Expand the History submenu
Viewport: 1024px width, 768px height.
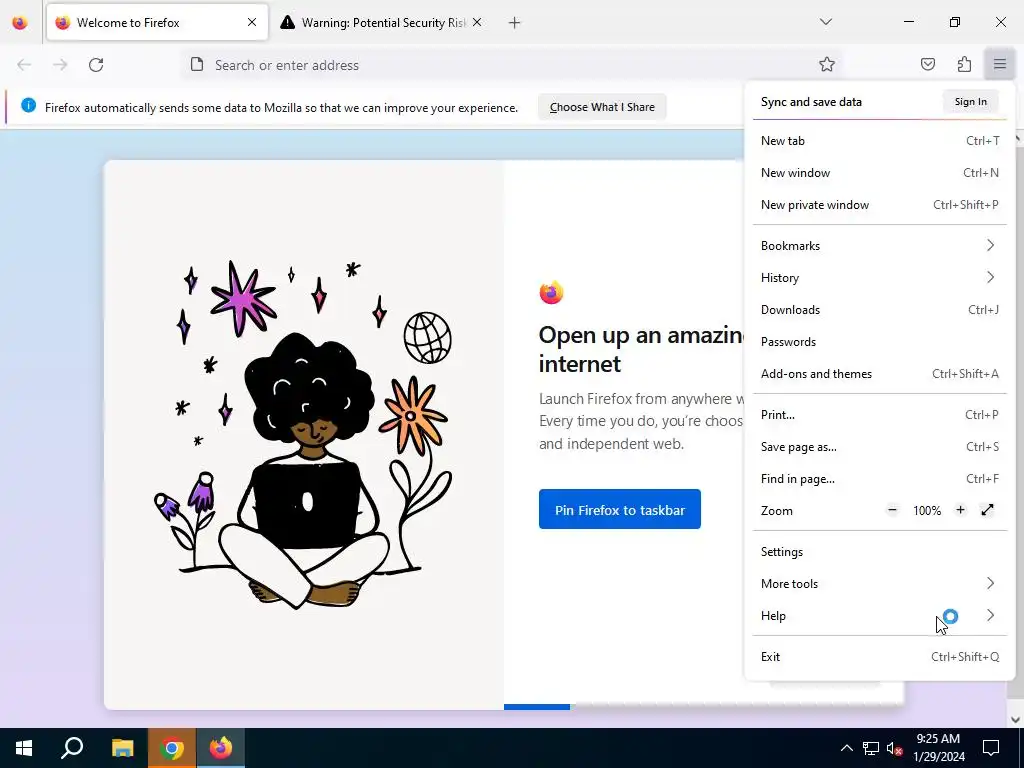(x=880, y=278)
